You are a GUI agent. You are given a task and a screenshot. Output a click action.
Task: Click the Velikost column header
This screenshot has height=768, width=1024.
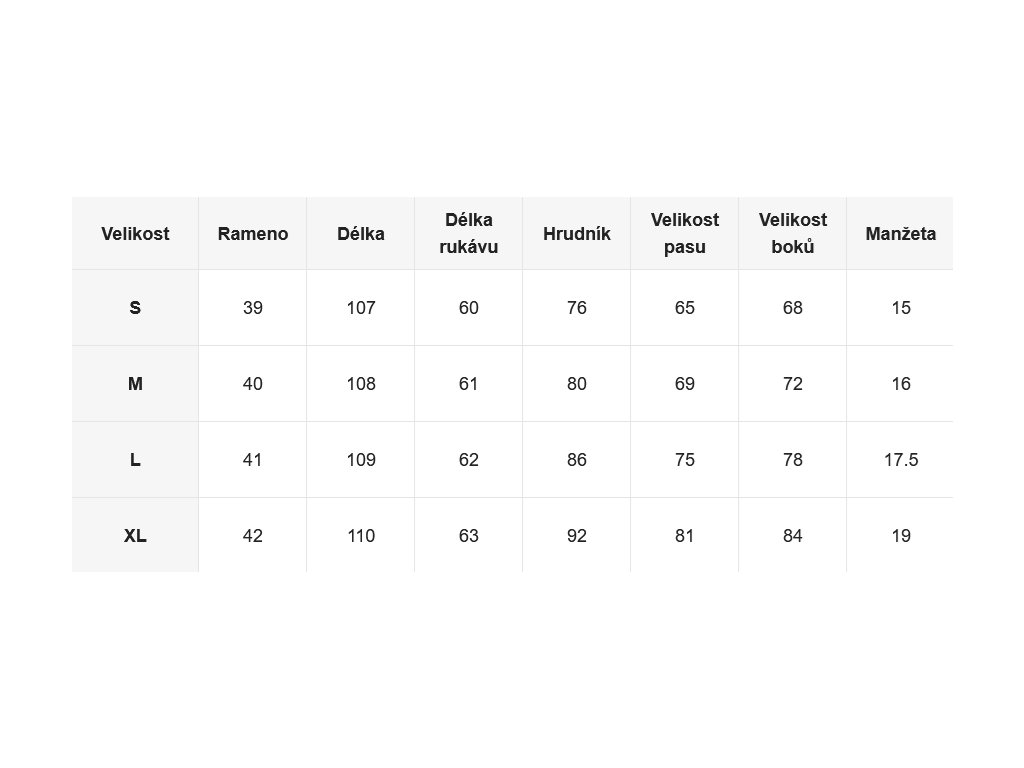click(135, 234)
